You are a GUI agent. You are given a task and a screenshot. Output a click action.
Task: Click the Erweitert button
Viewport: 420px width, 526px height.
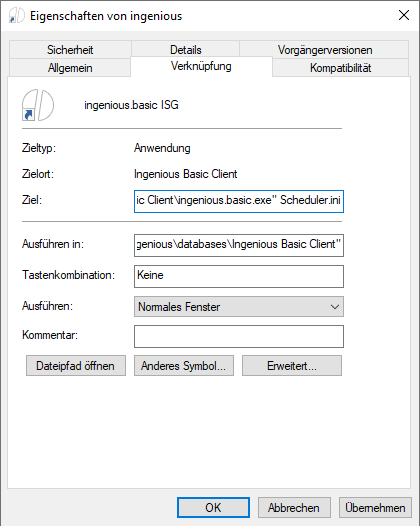[x=292, y=366]
